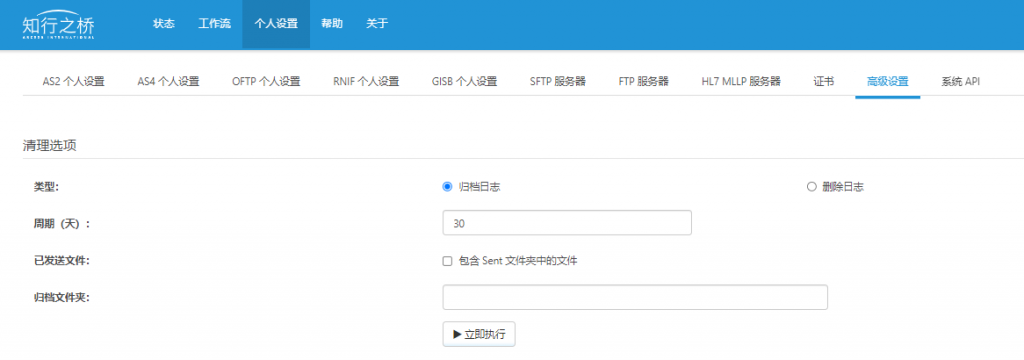Switch to the FTP 服务器 tab

click(643, 82)
